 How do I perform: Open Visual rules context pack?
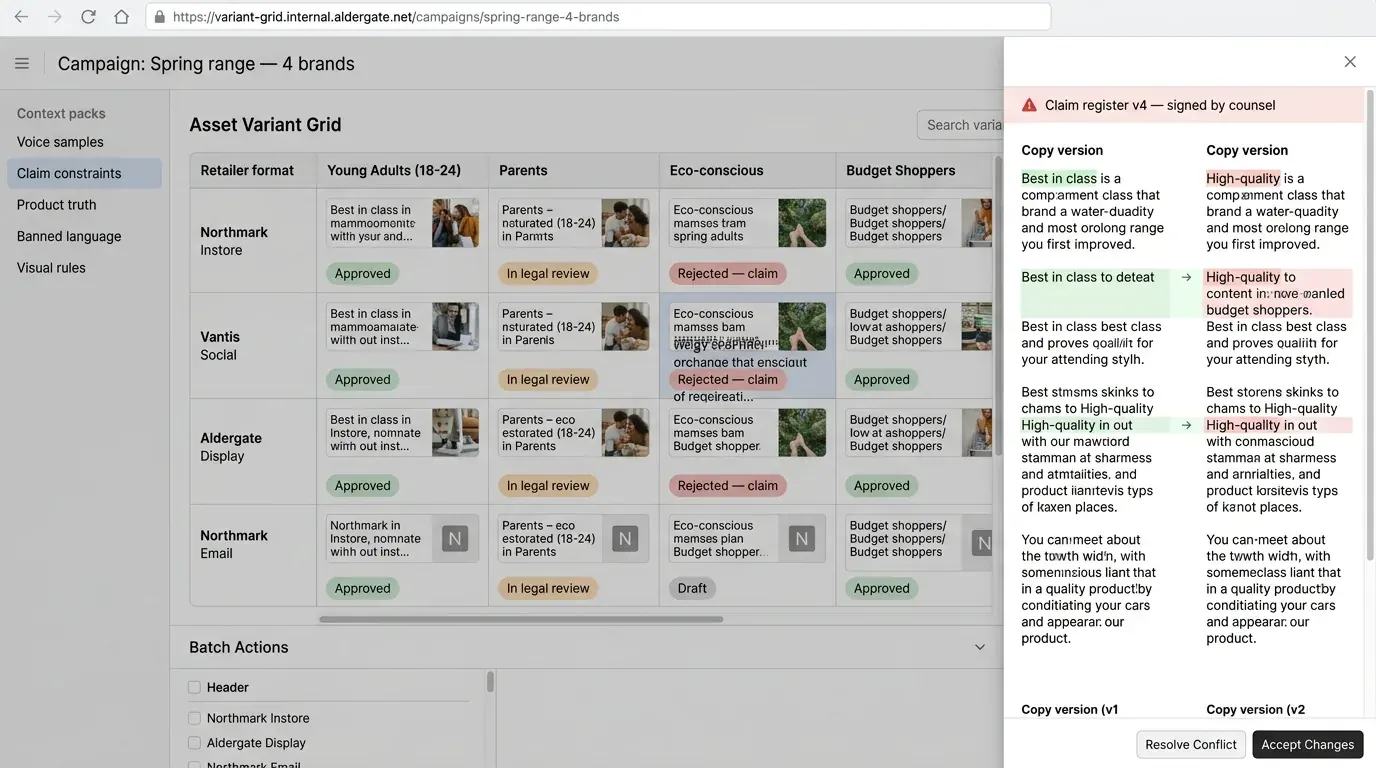point(51,268)
